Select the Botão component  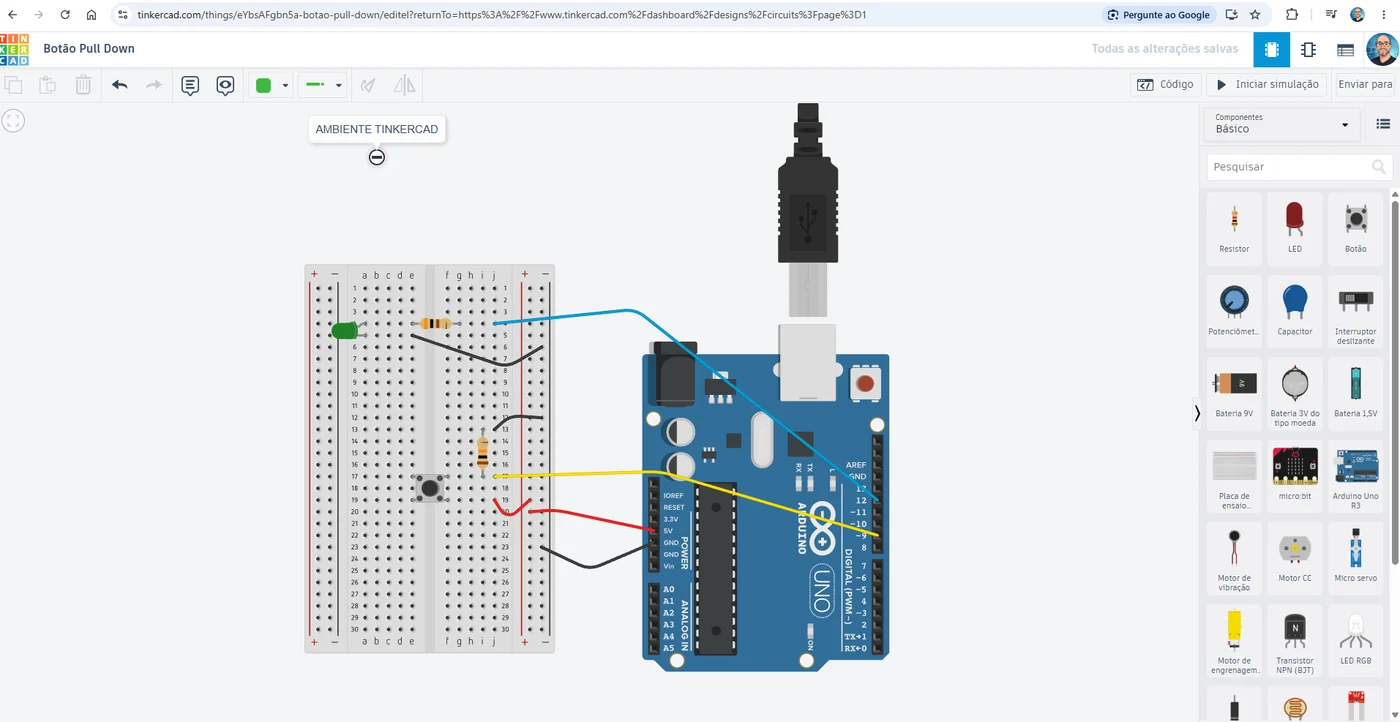(1355, 228)
